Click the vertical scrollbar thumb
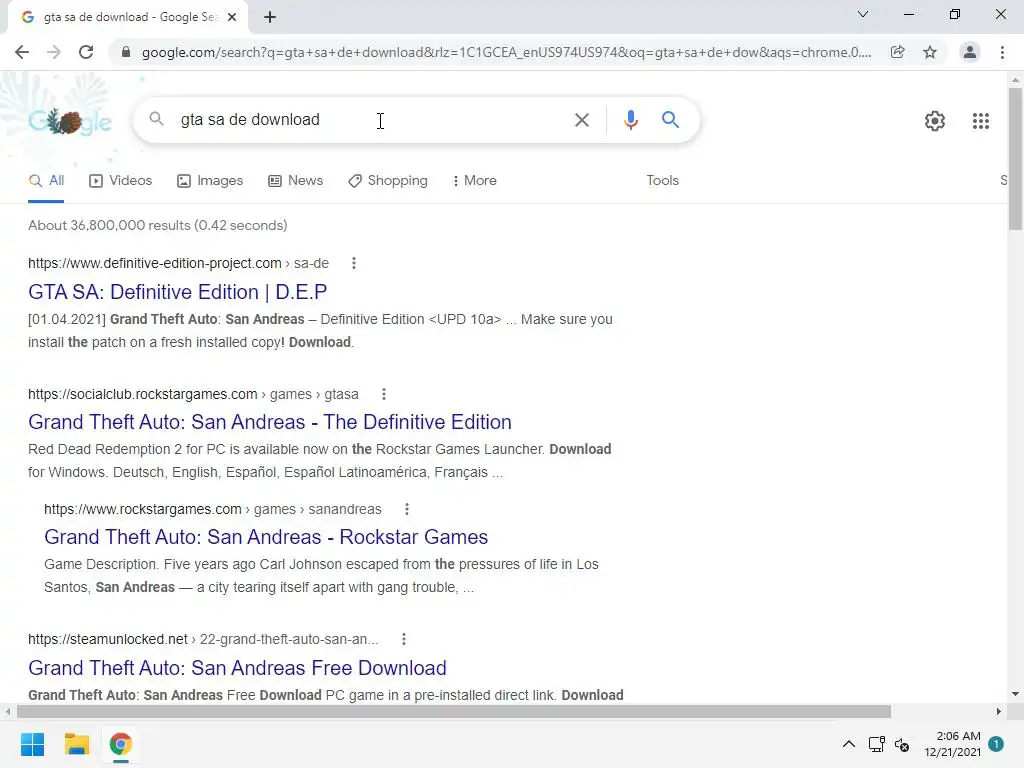 1015,158
